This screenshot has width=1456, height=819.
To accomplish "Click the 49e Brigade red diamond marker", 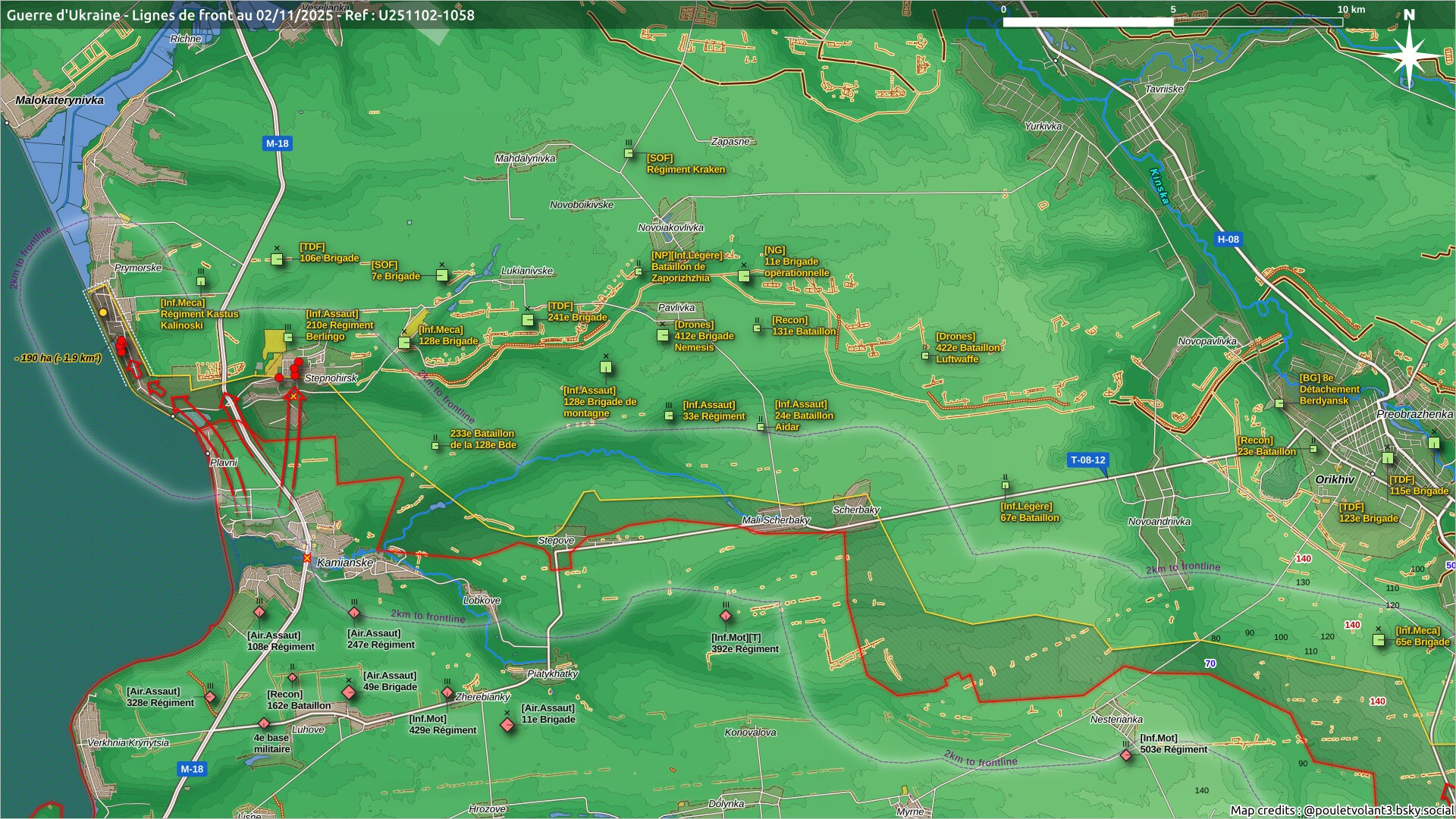I will [349, 692].
